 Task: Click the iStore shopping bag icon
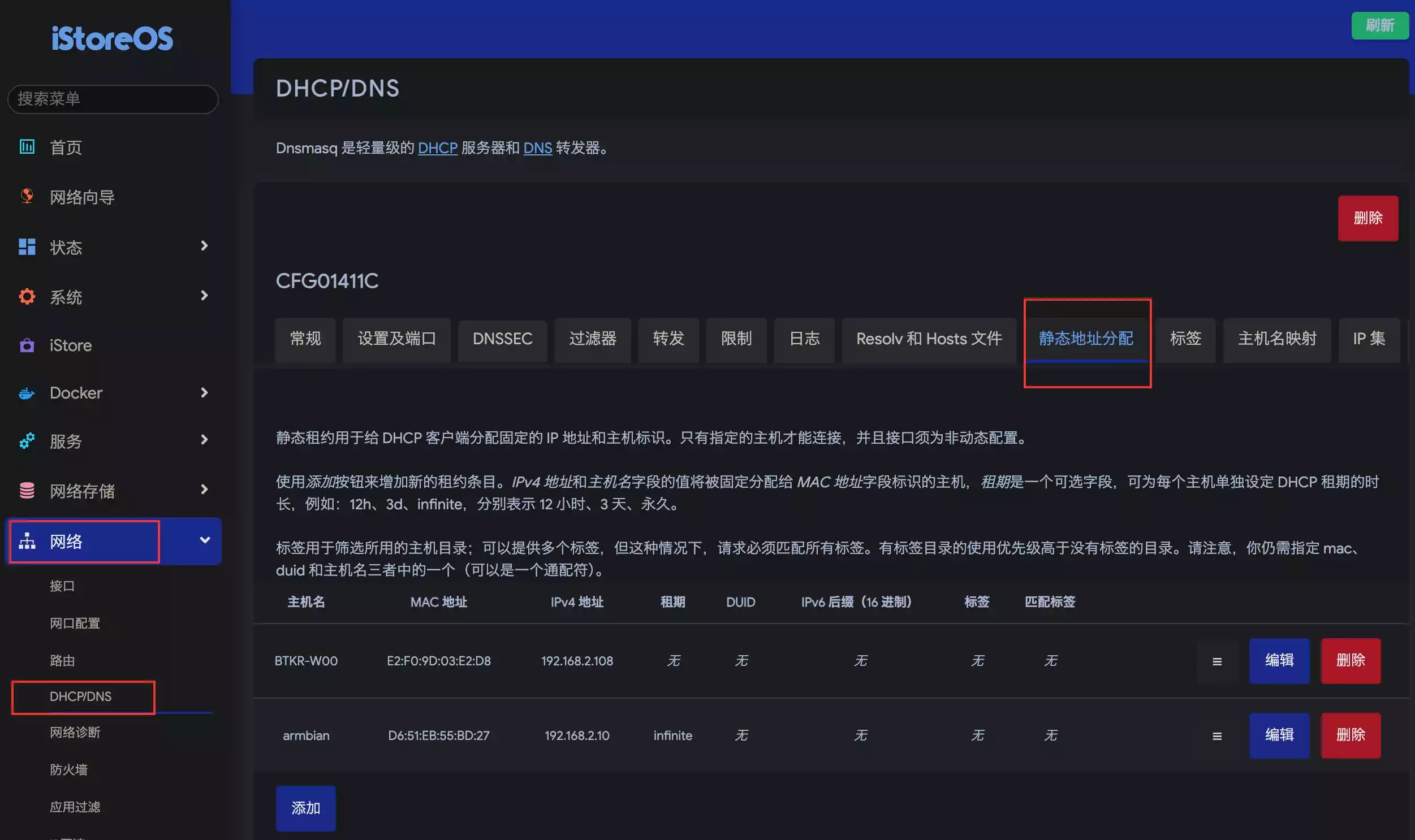coord(27,345)
